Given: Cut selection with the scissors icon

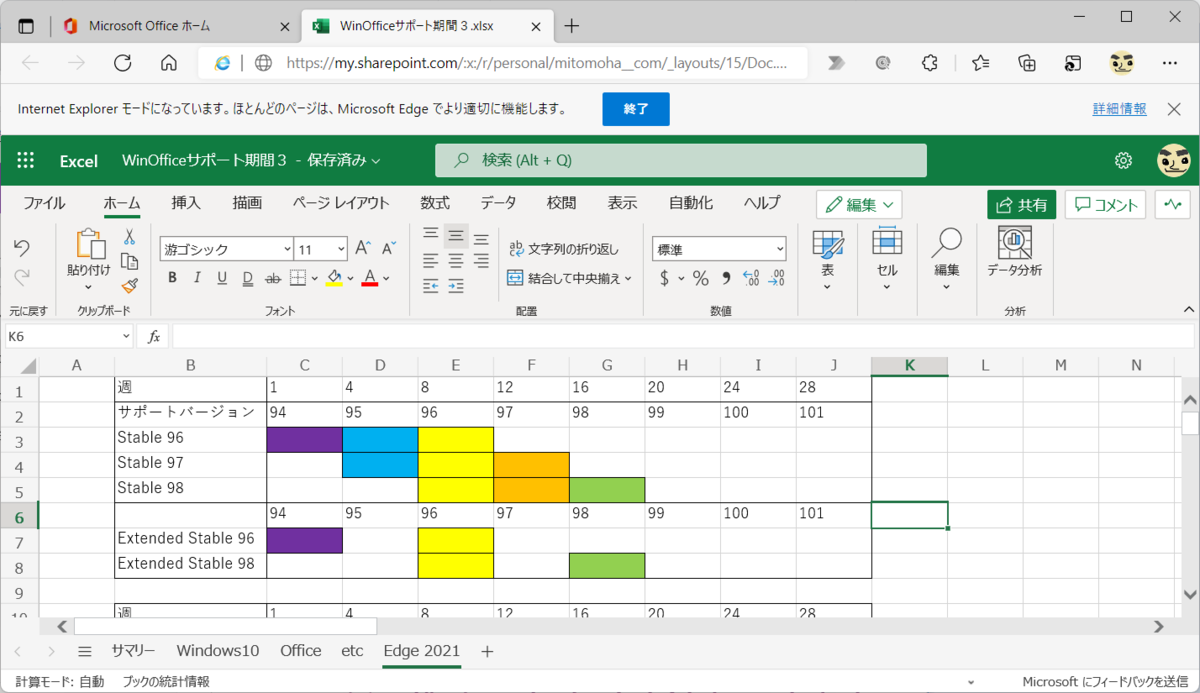Looking at the screenshot, I should (129, 237).
